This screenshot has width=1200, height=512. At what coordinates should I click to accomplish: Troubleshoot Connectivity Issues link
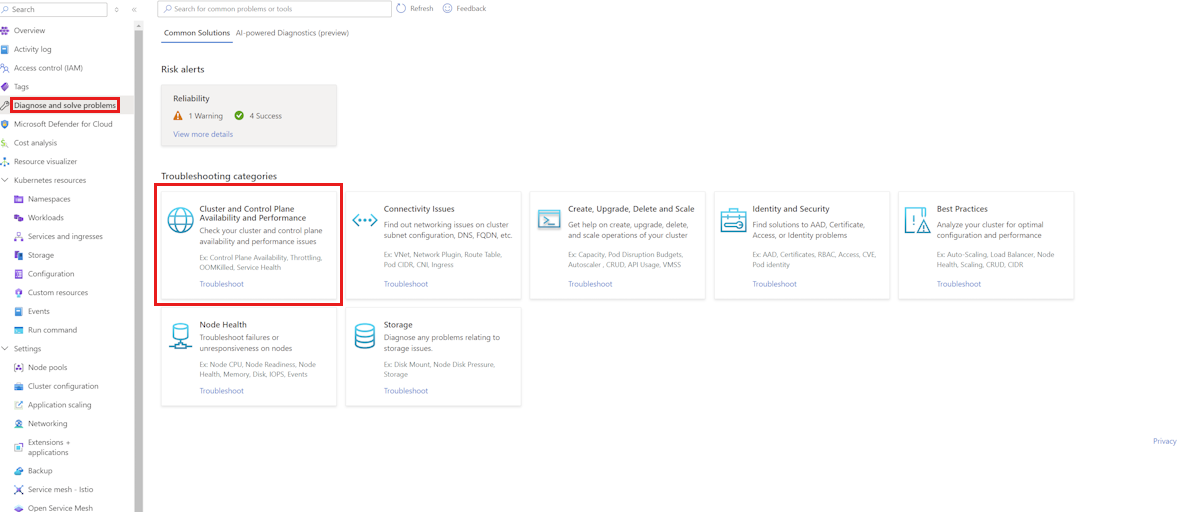[406, 284]
